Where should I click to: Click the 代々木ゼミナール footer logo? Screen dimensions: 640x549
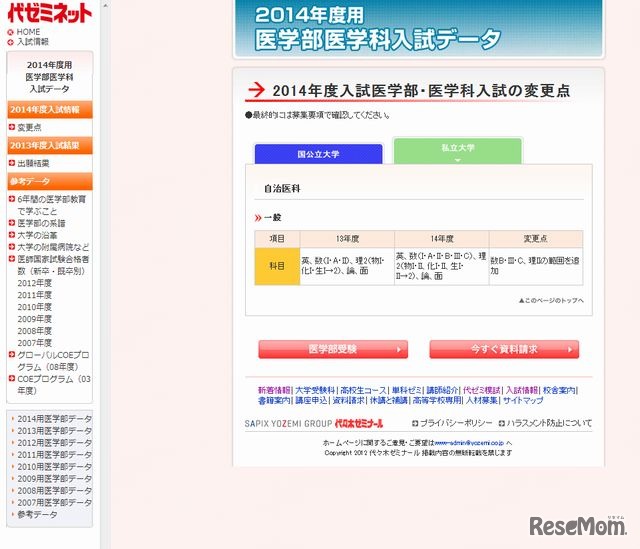pos(359,424)
